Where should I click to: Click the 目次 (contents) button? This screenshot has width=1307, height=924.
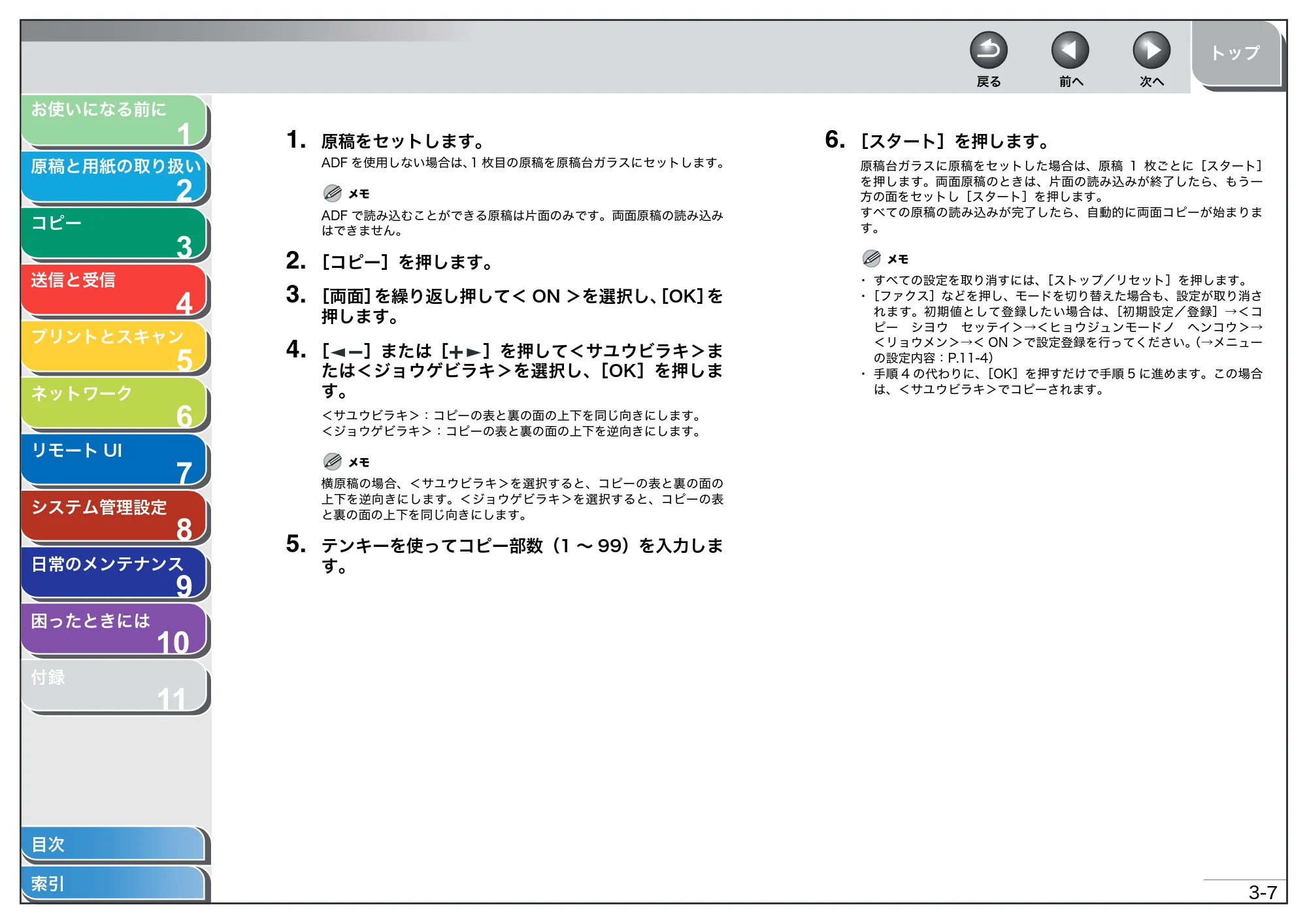click(x=114, y=844)
